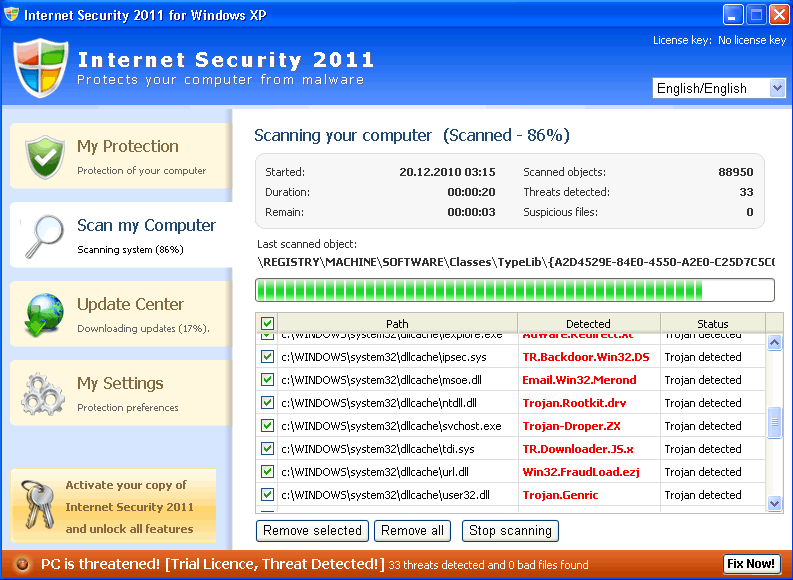Open the English/English language dropdown
Viewport: 793px width, 580px height.
pyautogui.click(x=719, y=88)
